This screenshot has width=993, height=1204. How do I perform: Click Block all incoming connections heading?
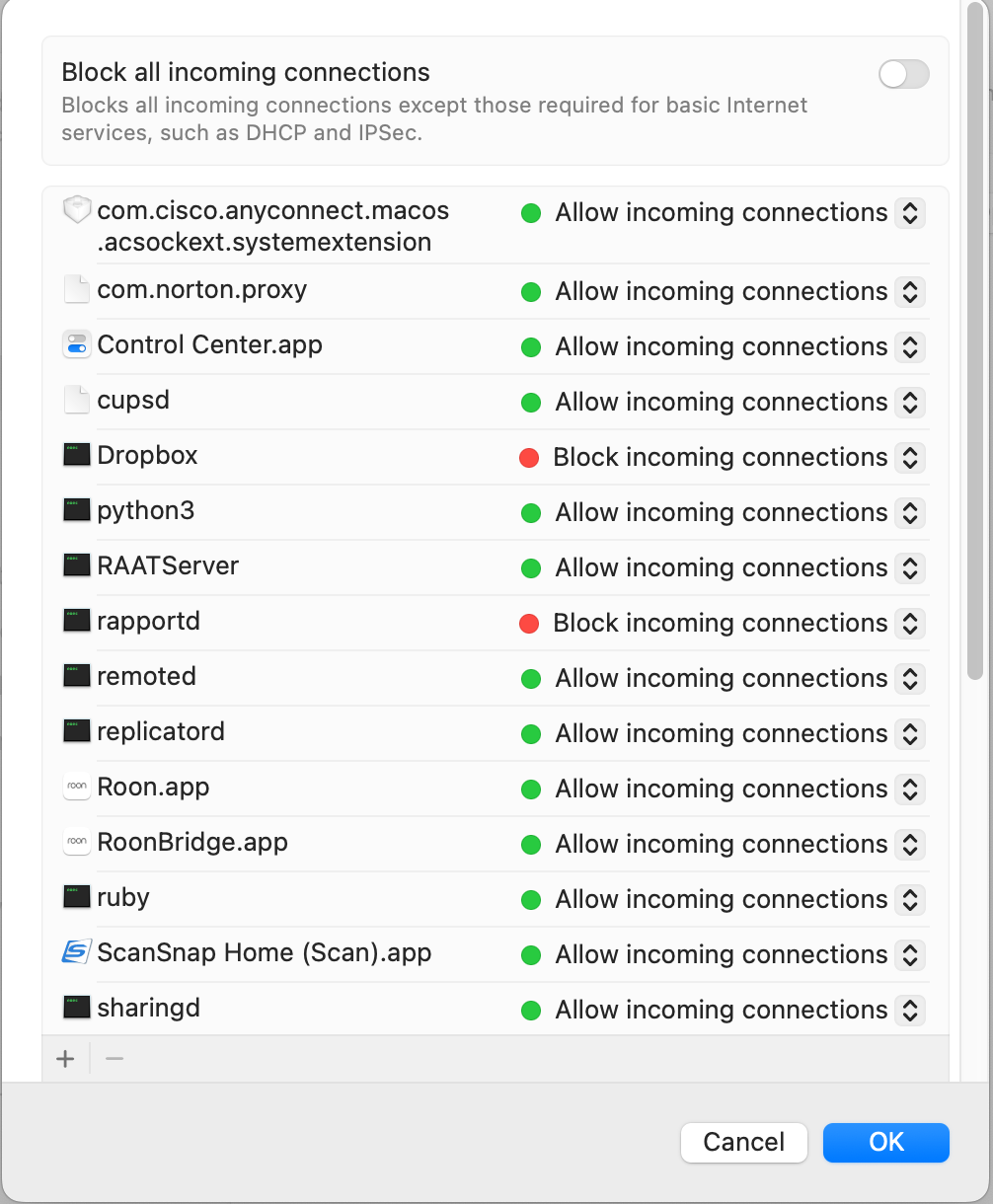coord(246,72)
